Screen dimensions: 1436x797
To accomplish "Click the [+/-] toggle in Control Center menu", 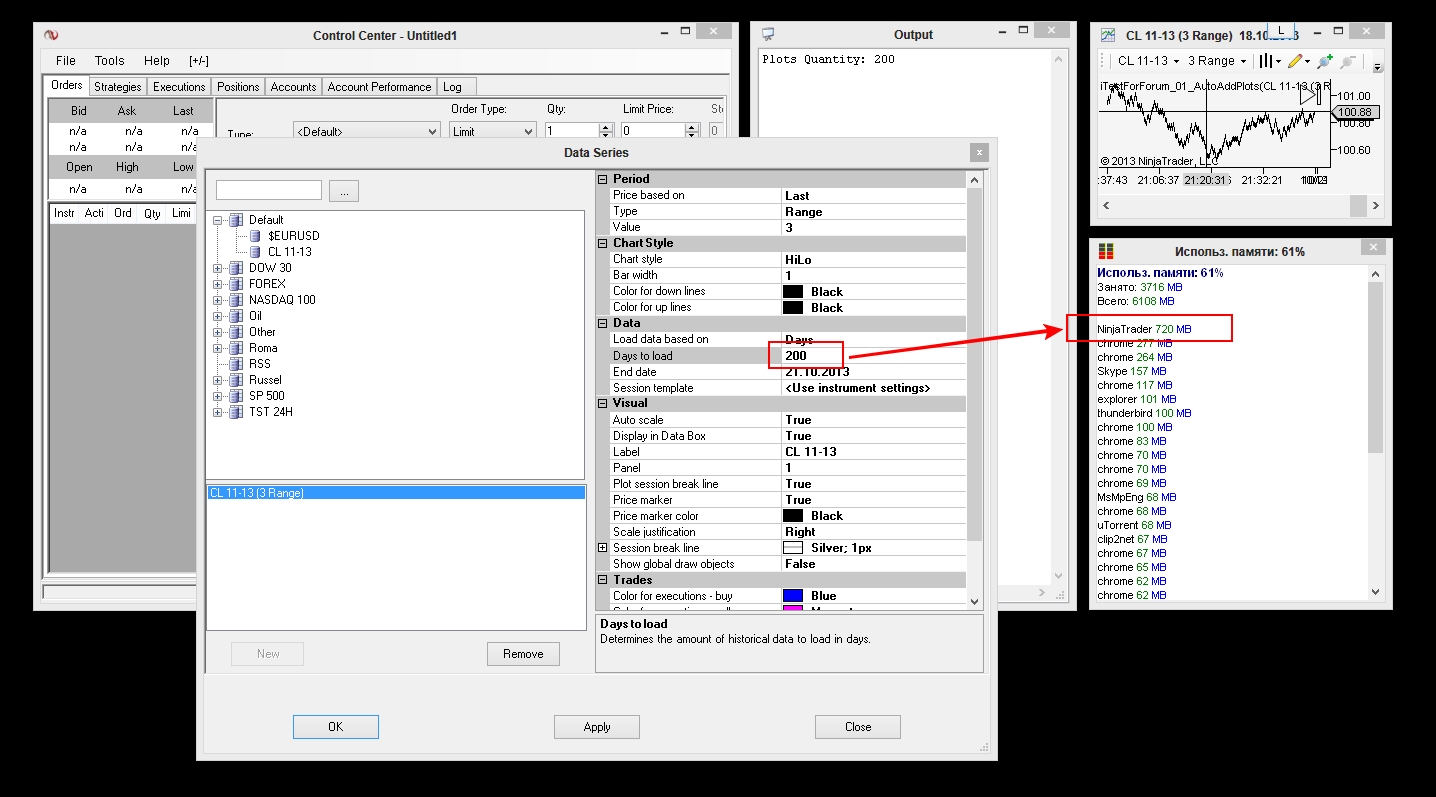I will [199, 61].
